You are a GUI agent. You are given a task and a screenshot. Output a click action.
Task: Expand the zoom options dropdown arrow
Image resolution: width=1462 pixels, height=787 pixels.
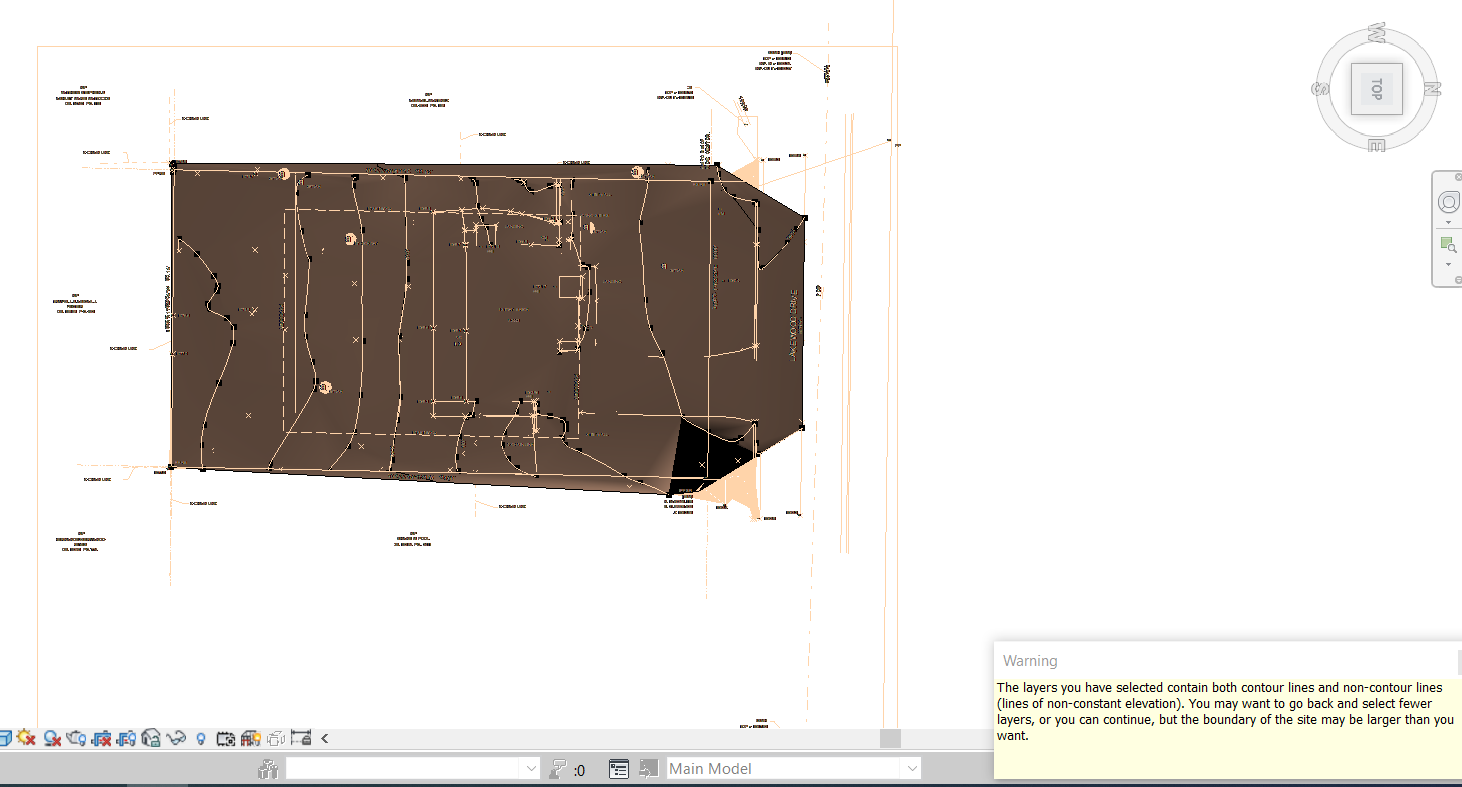tap(1448, 264)
